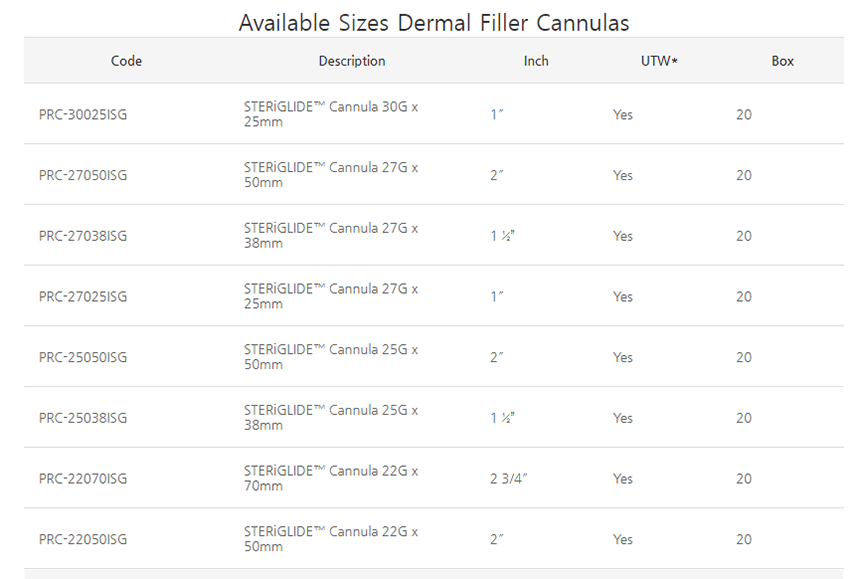Select product code PRC-22070ISG
The image size is (860, 579).
coord(83,479)
